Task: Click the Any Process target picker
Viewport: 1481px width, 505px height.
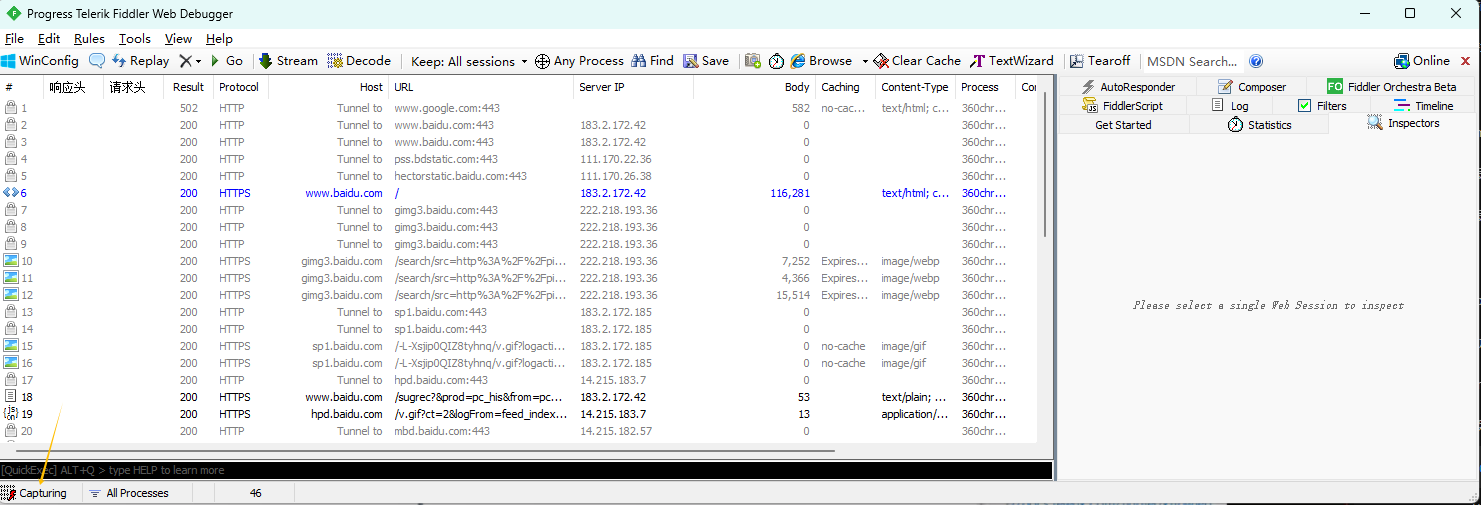Action: click(579, 61)
